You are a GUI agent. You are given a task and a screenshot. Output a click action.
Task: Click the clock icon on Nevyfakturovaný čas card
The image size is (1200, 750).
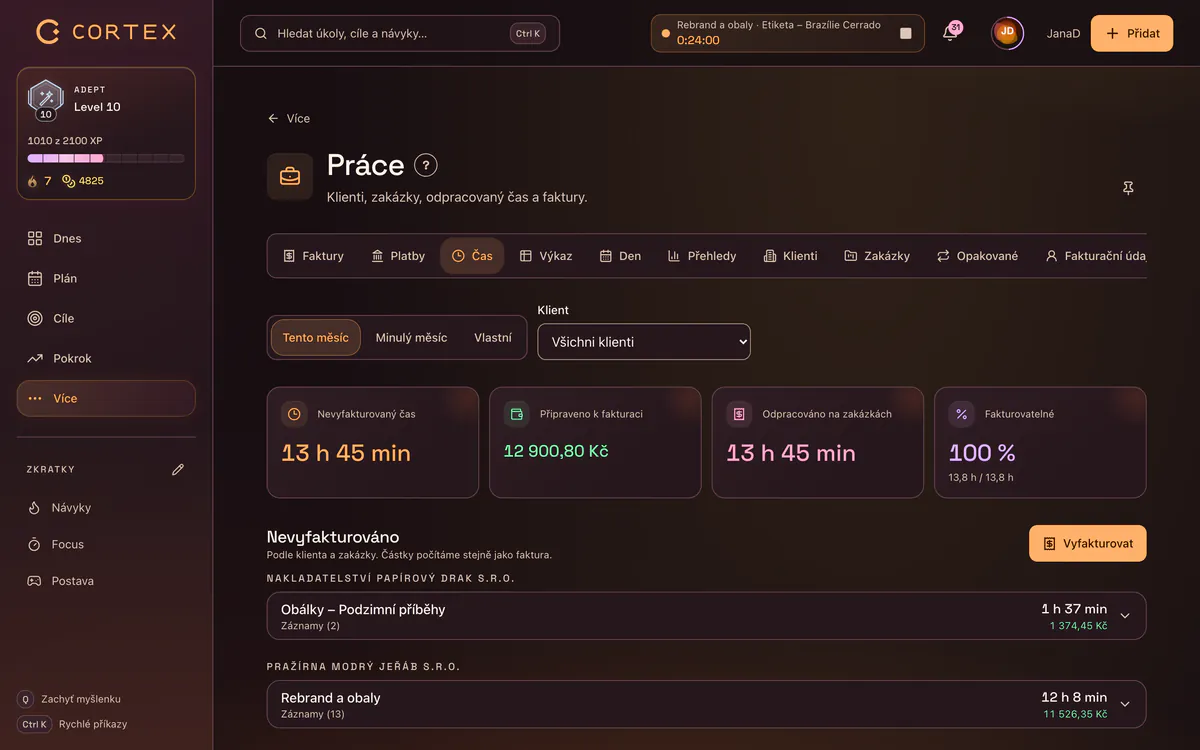[294, 414]
